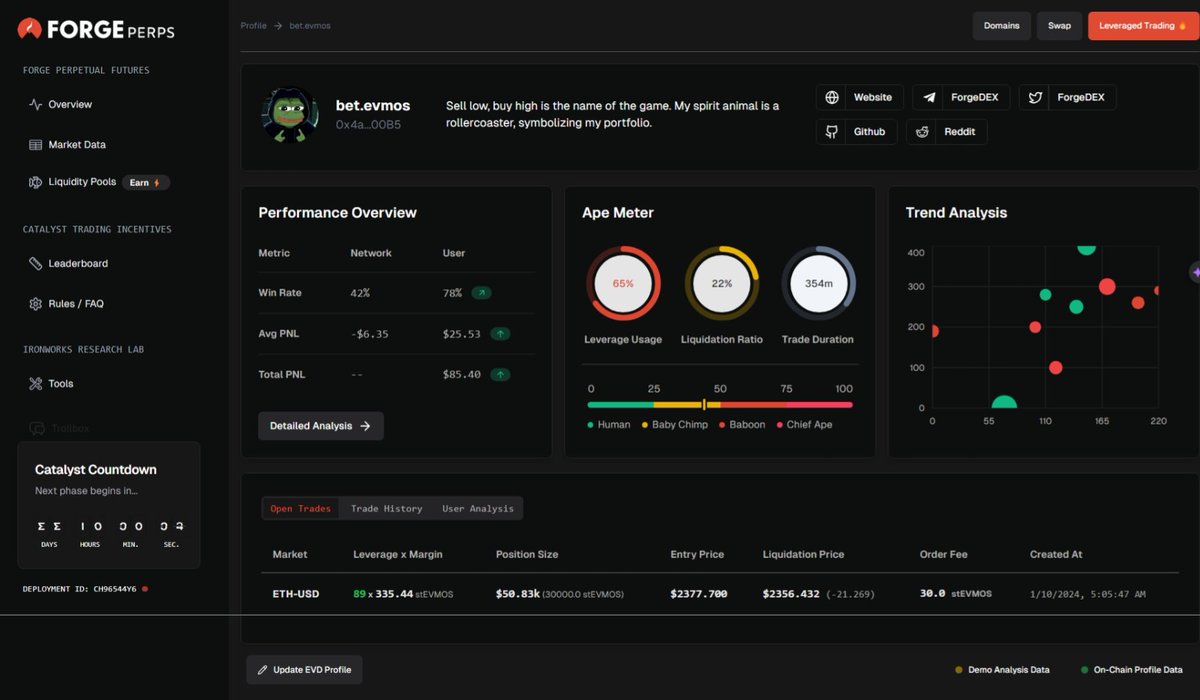Click the Liquidation Ratio 22% gauge
1200x700 pixels.
(721, 283)
